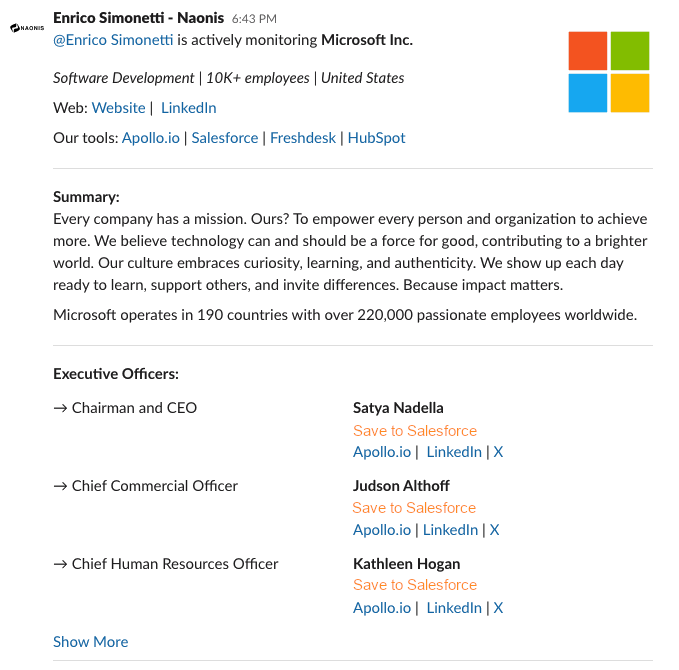This screenshot has width=679, height=670.
Task: Expand executive list with Show More
Action: (x=91, y=642)
